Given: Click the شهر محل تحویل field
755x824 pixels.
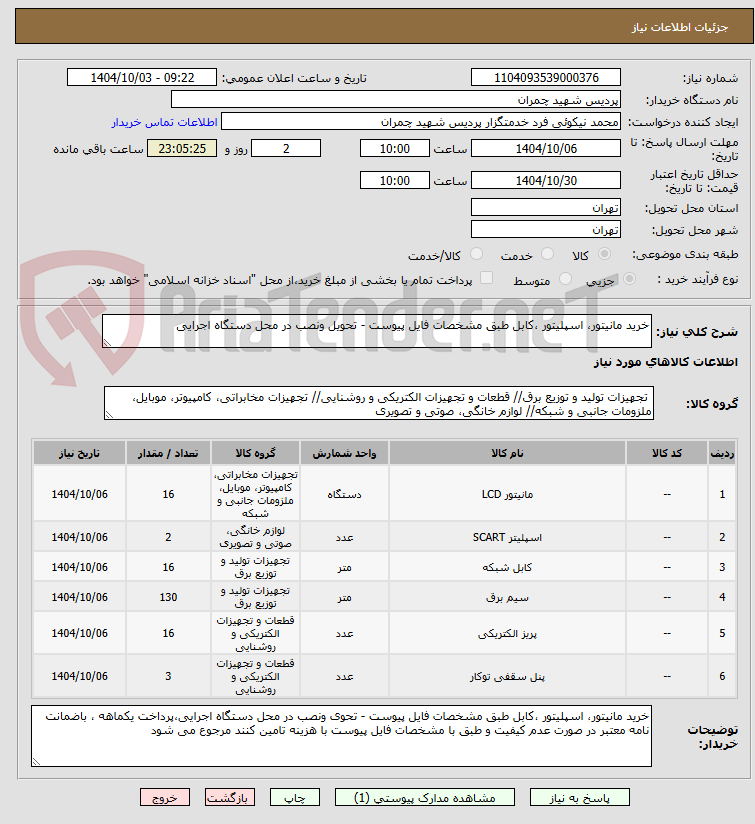Looking at the screenshot, I should [546, 230].
